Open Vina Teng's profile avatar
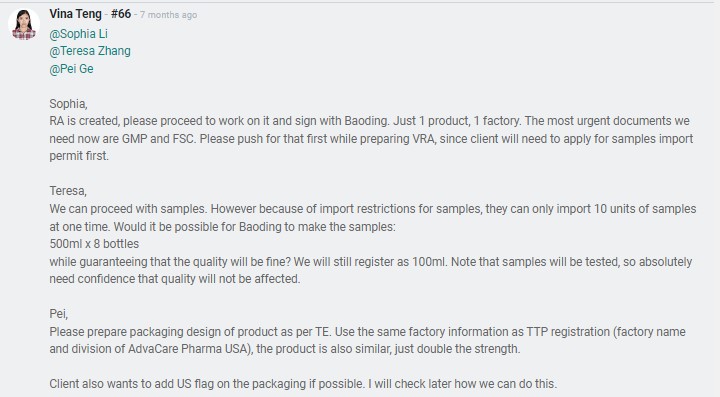This screenshot has height=397, width=720. [24, 24]
